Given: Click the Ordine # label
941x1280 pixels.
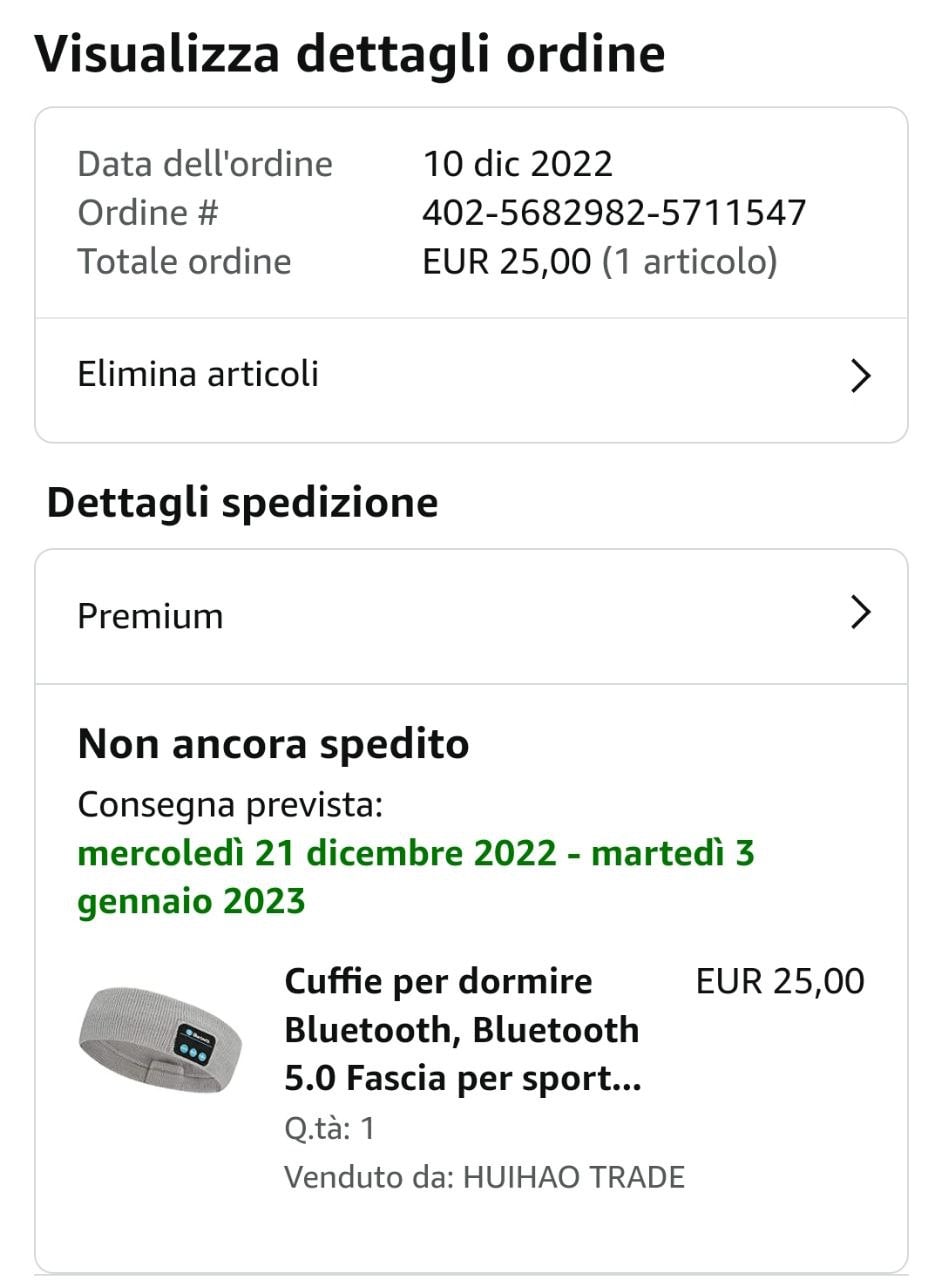Looking at the screenshot, I should pyautogui.click(x=148, y=213).
